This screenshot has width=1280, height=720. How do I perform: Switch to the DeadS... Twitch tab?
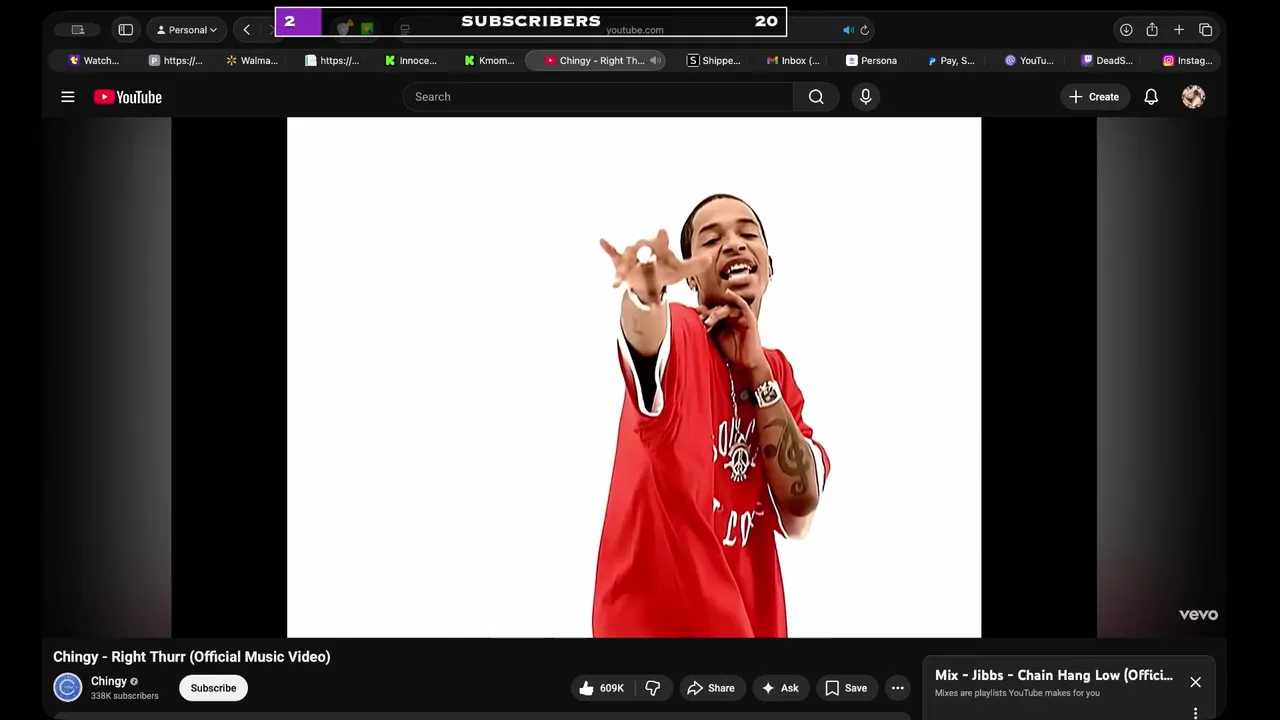tap(1108, 61)
